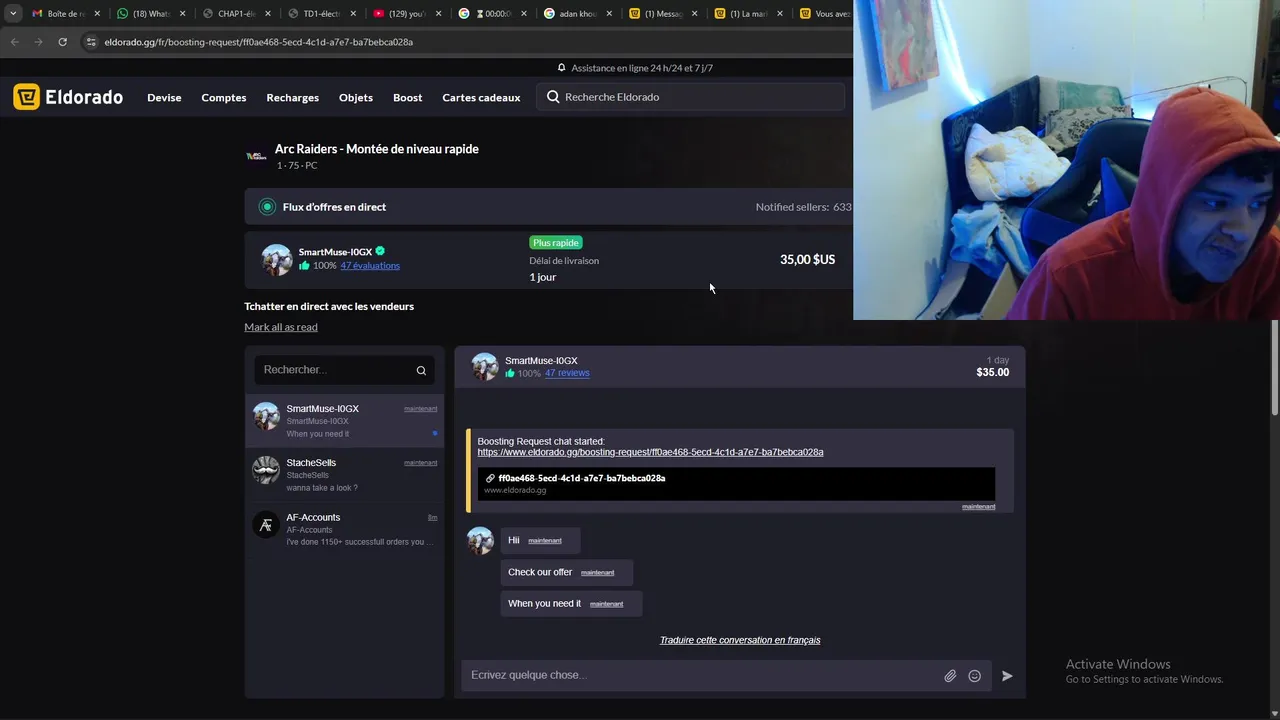
Task: Open the AF-Accounts conversation
Action: pos(345,528)
